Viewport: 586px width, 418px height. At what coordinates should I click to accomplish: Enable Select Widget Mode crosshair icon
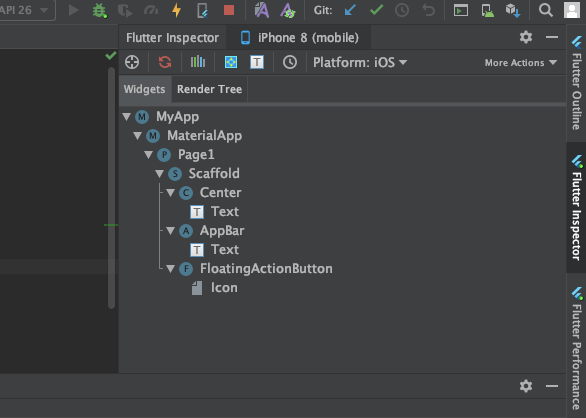132,62
